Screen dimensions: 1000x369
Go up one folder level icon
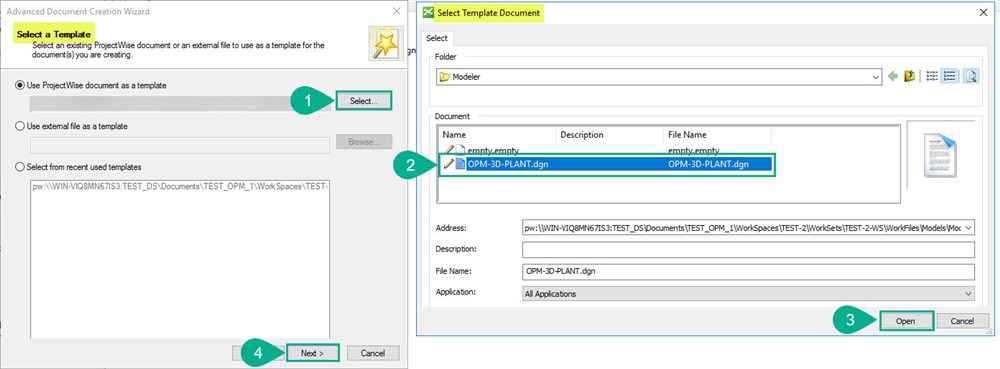(909, 76)
